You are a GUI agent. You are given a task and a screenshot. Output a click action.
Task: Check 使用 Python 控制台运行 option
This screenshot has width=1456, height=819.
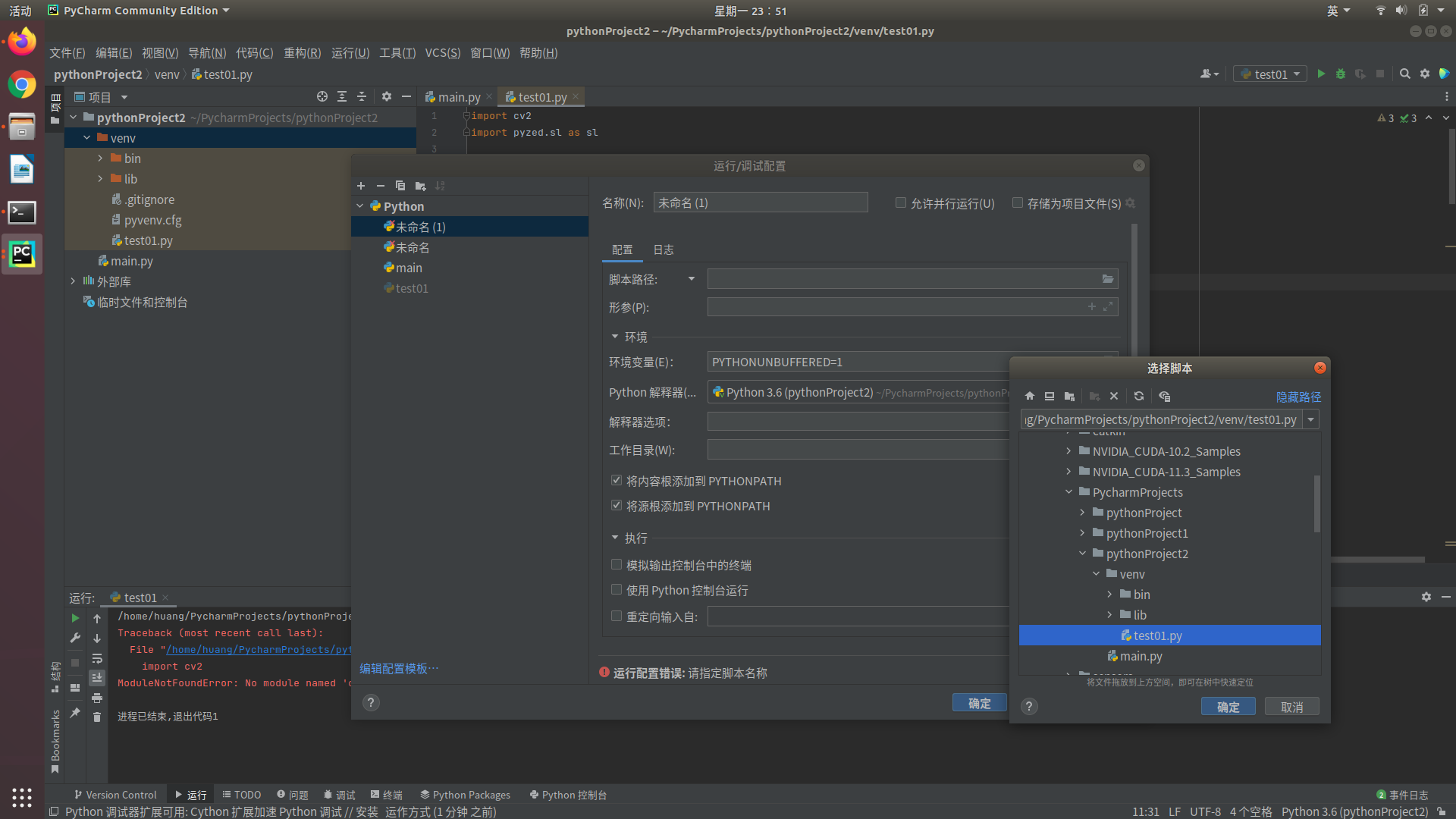[x=617, y=590]
